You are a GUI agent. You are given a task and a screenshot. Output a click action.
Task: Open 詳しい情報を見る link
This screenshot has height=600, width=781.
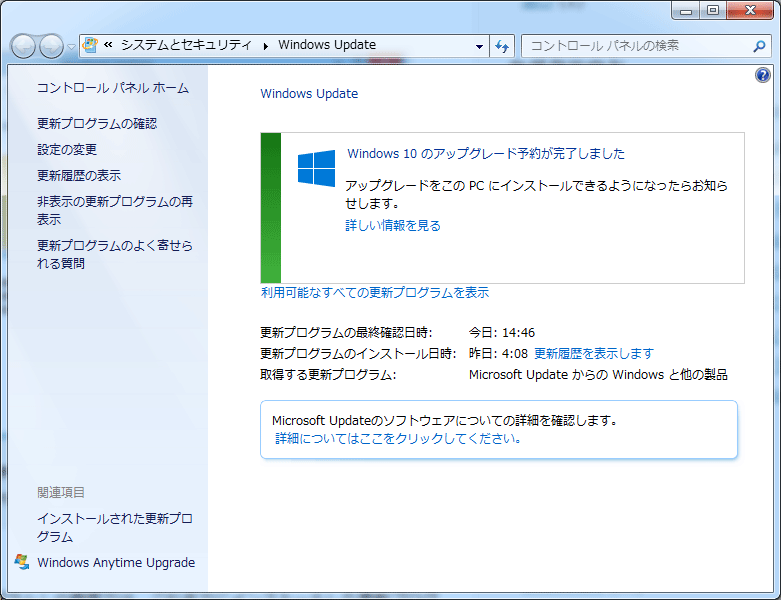click(x=393, y=226)
